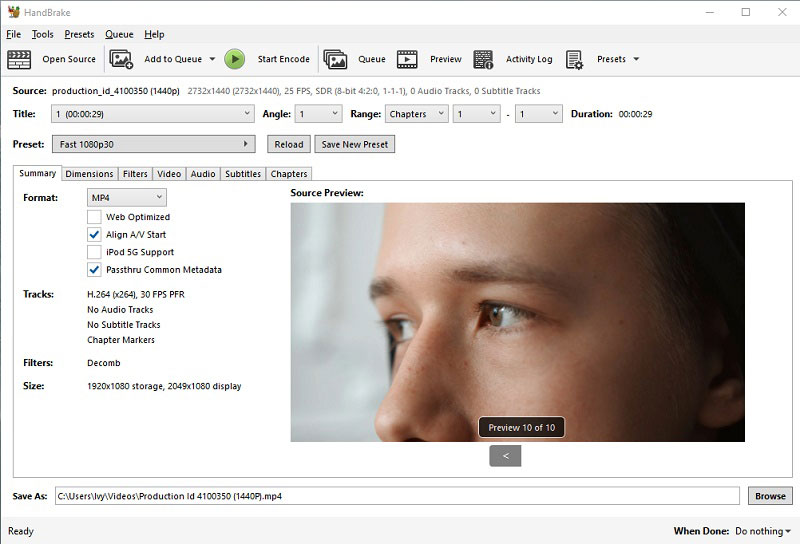Switch to the Chapters tab
The height and width of the screenshot is (544, 800).
pyautogui.click(x=289, y=174)
